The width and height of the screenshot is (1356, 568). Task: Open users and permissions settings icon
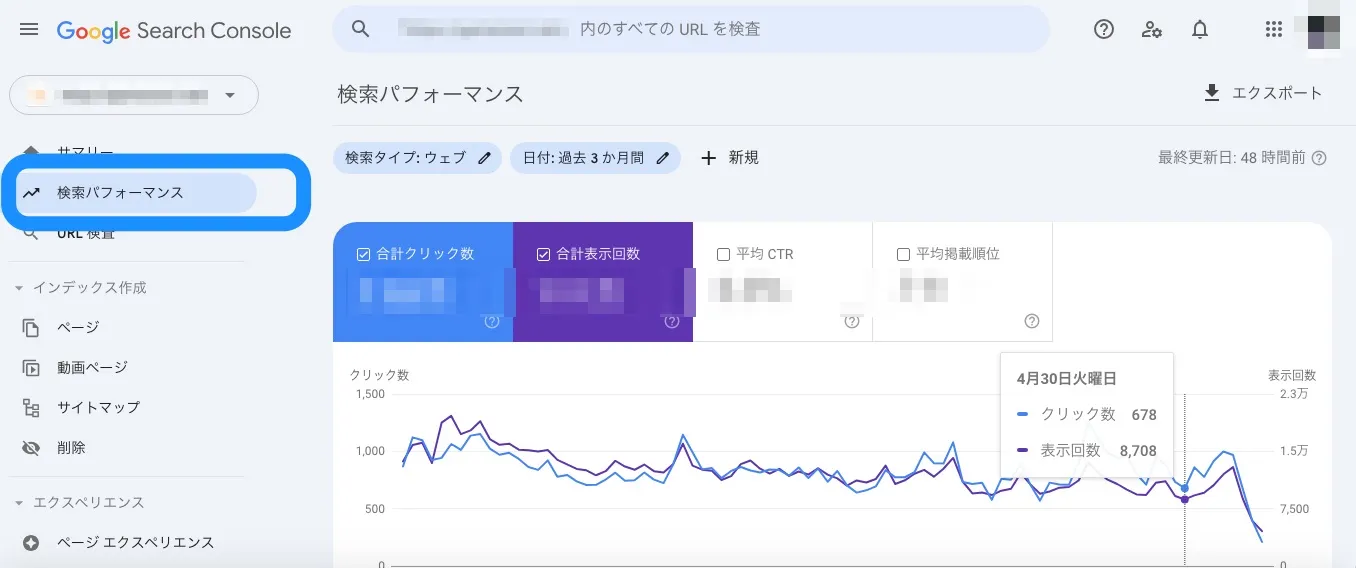pyautogui.click(x=1152, y=29)
